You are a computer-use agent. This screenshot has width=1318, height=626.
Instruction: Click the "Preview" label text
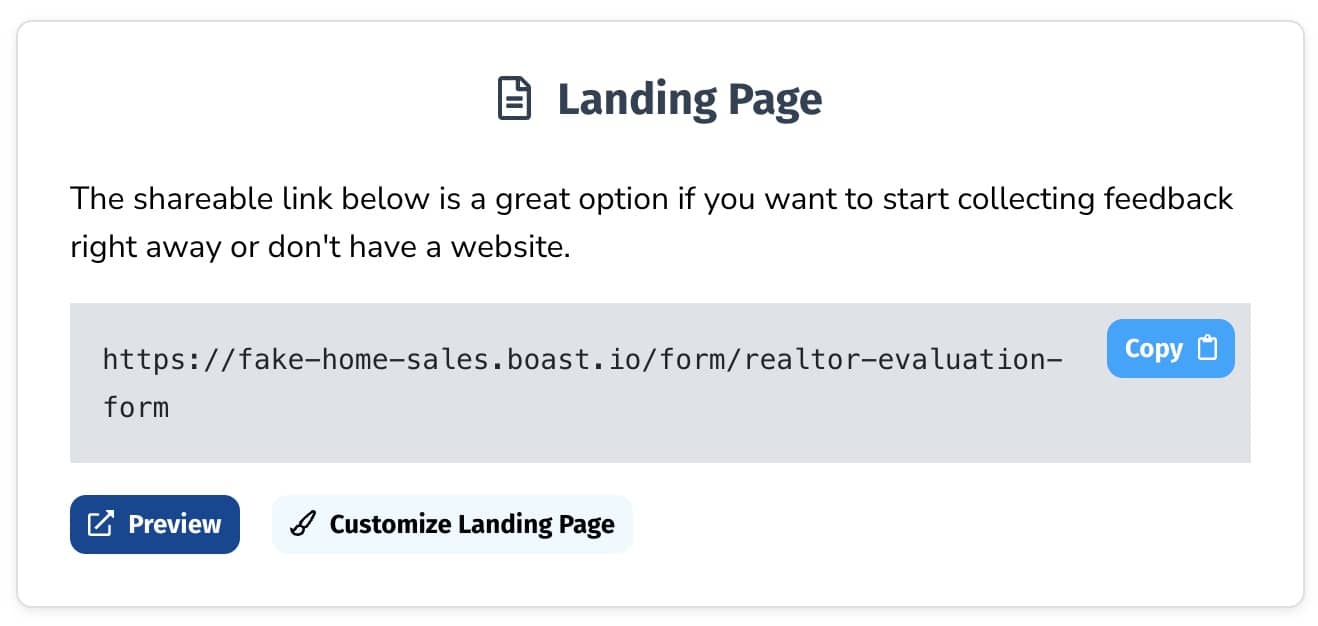coord(175,524)
